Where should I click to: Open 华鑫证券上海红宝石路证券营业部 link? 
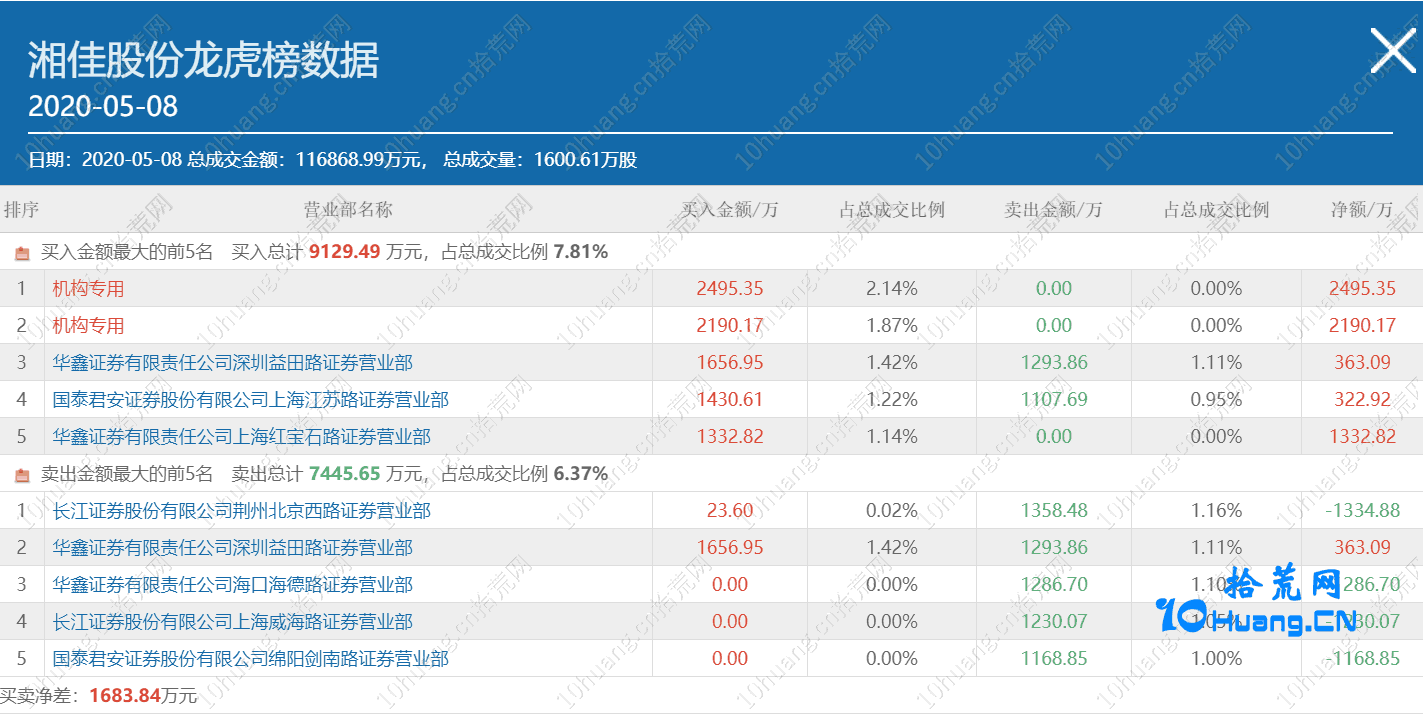point(241,437)
